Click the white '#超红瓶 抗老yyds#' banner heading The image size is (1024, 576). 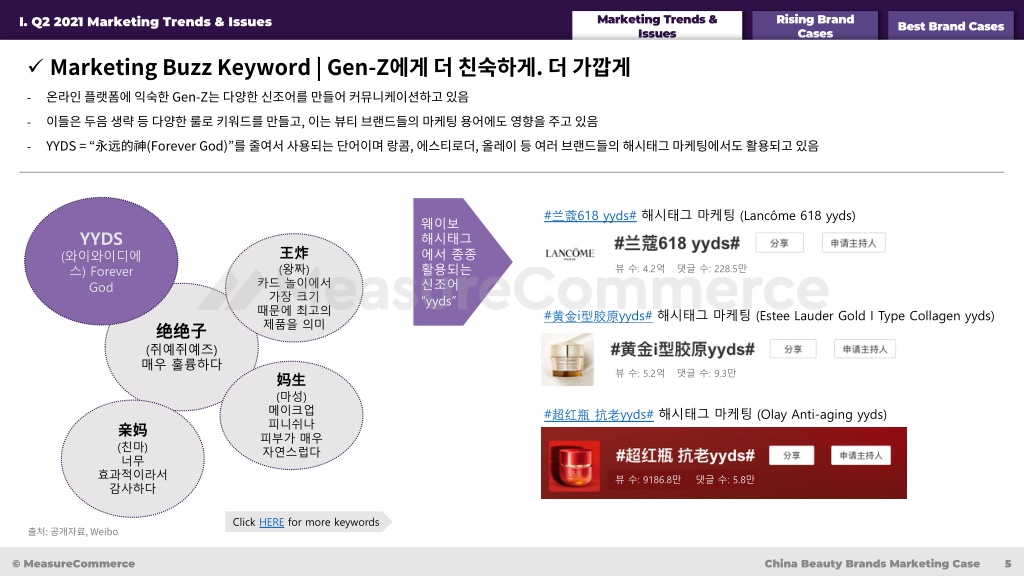pos(685,455)
